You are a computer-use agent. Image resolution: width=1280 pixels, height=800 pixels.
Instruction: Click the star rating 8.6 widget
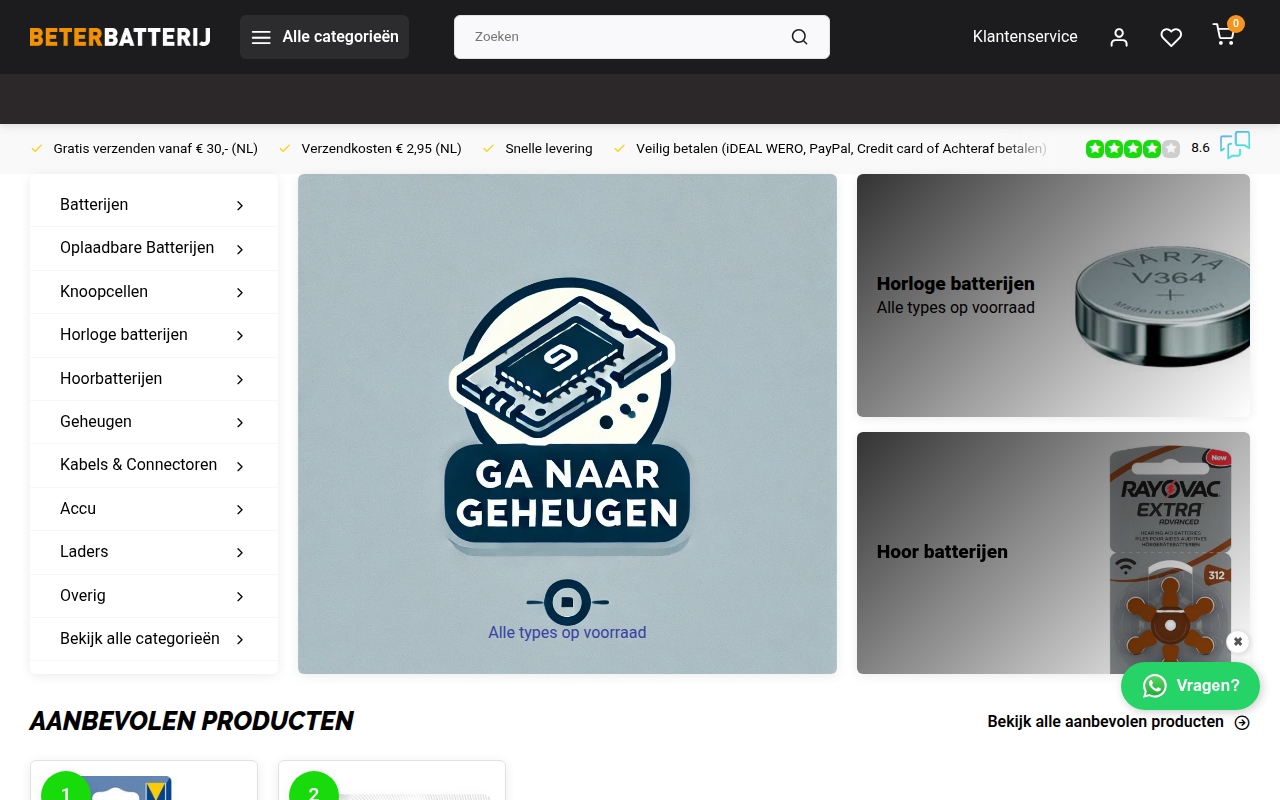click(1148, 148)
